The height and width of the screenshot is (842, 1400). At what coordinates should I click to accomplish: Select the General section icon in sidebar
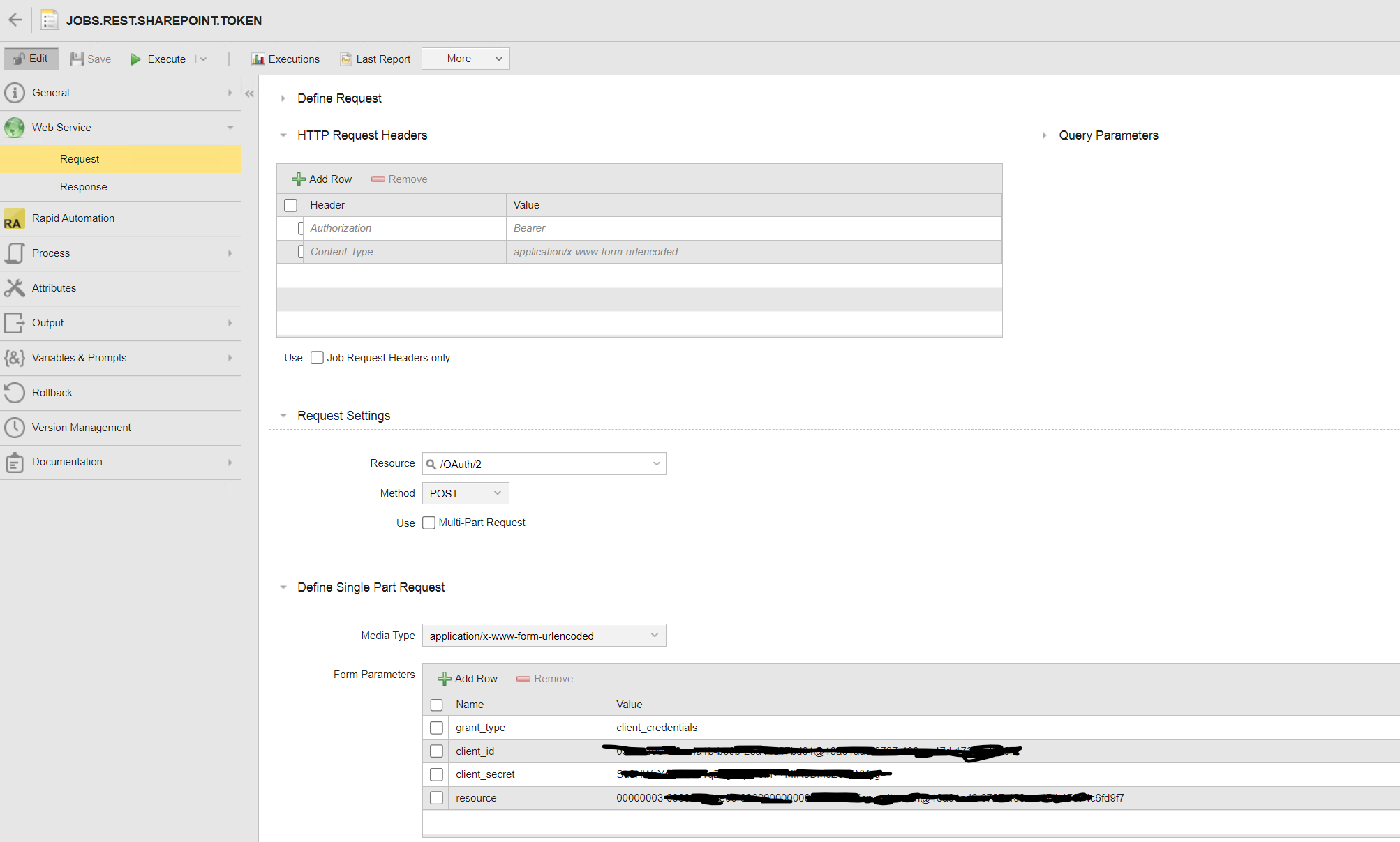pos(15,92)
